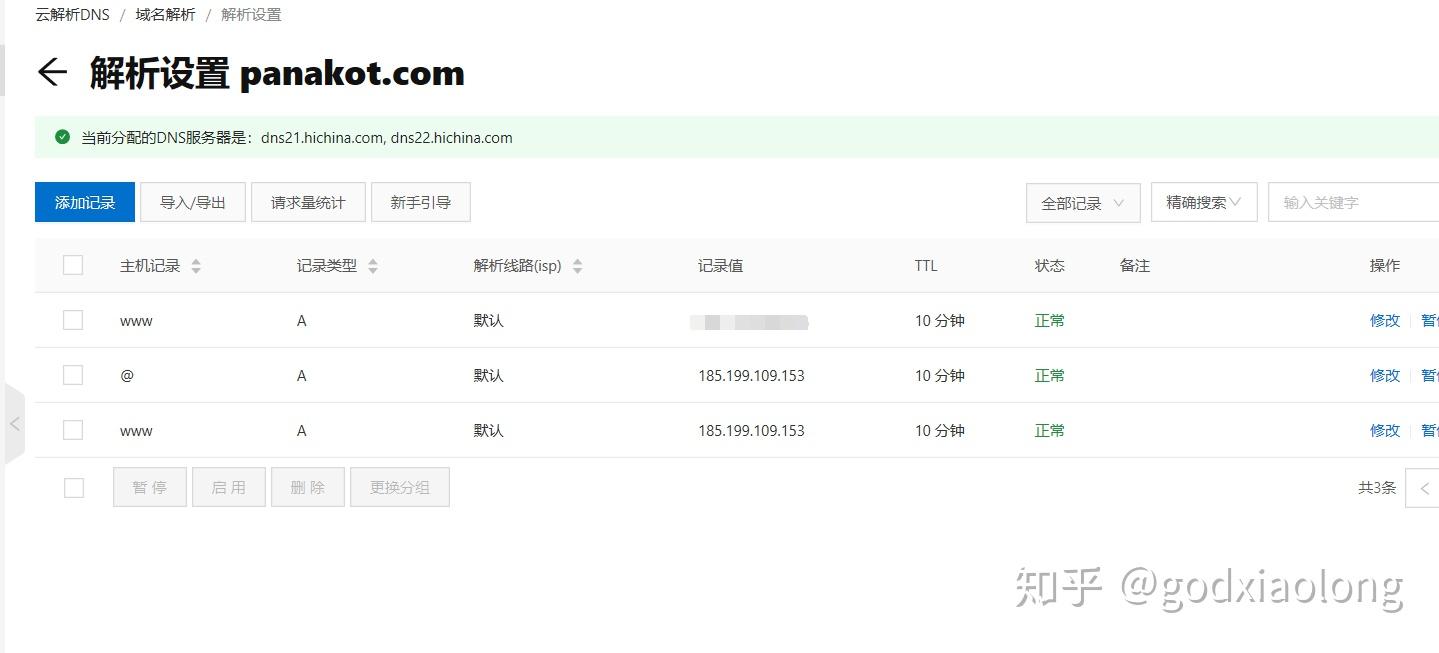The width and height of the screenshot is (1439, 653).
Task: Click 修改 on the @ record row
Action: coord(1384,375)
